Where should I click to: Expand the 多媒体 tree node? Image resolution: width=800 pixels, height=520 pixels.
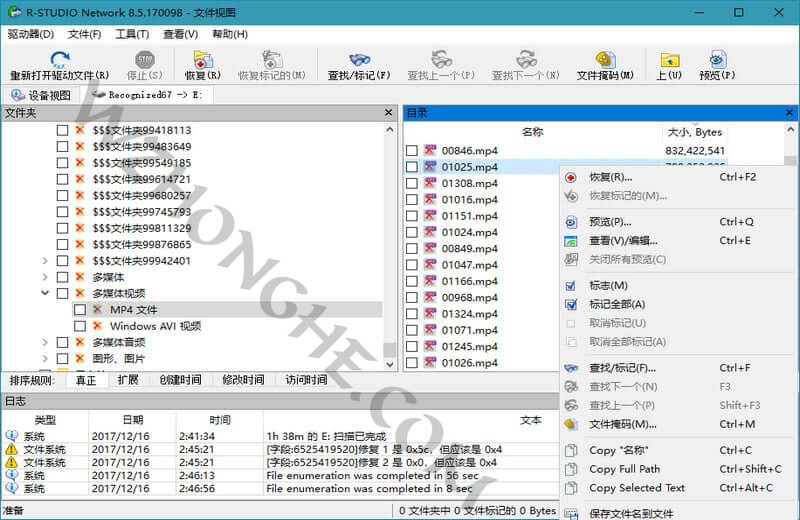click(x=45, y=277)
